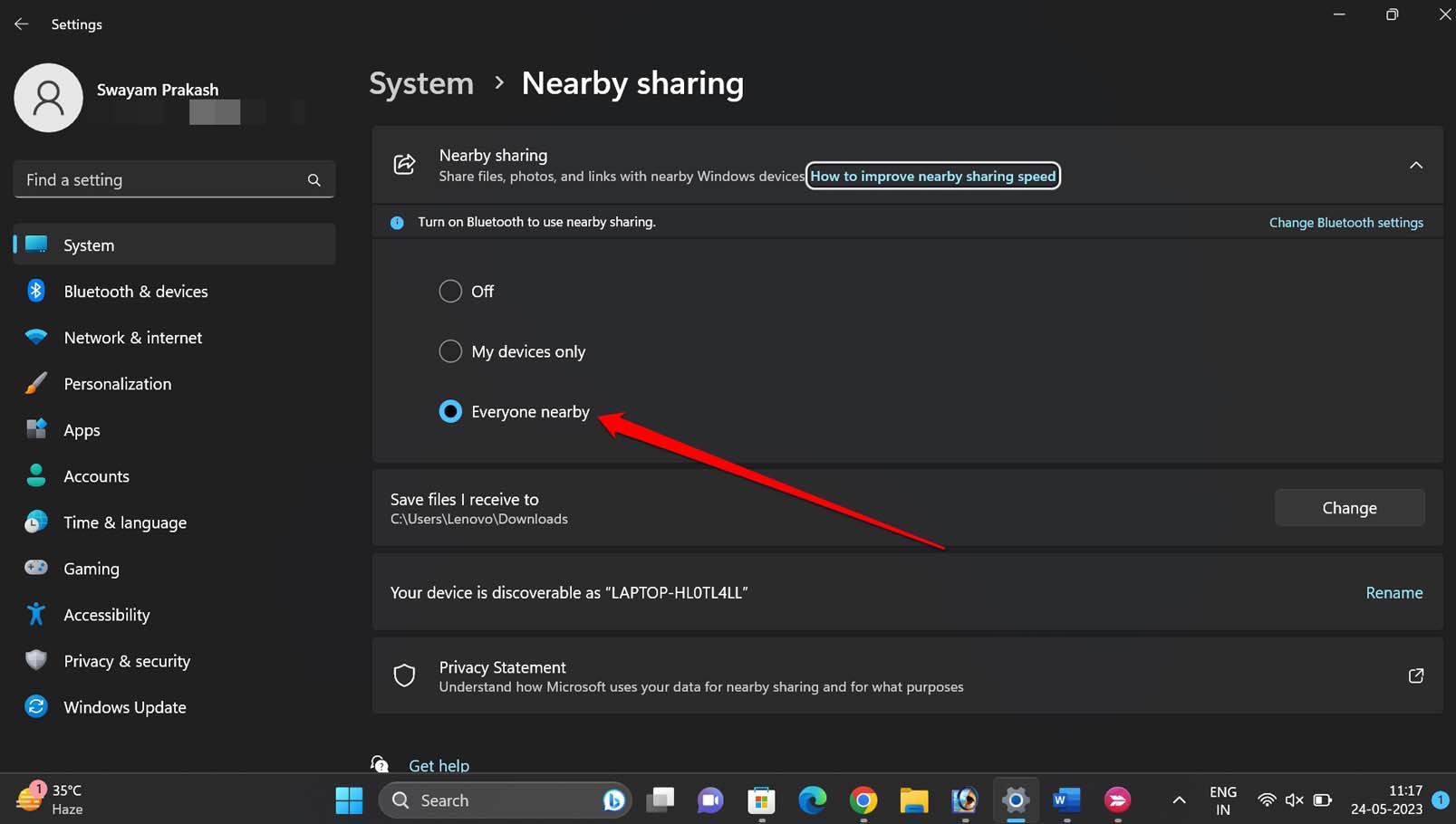Image resolution: width=1456 pixels, height=824 pixels.
Task: Open Privacy Statement external link icon
Action: point(1416,675)
